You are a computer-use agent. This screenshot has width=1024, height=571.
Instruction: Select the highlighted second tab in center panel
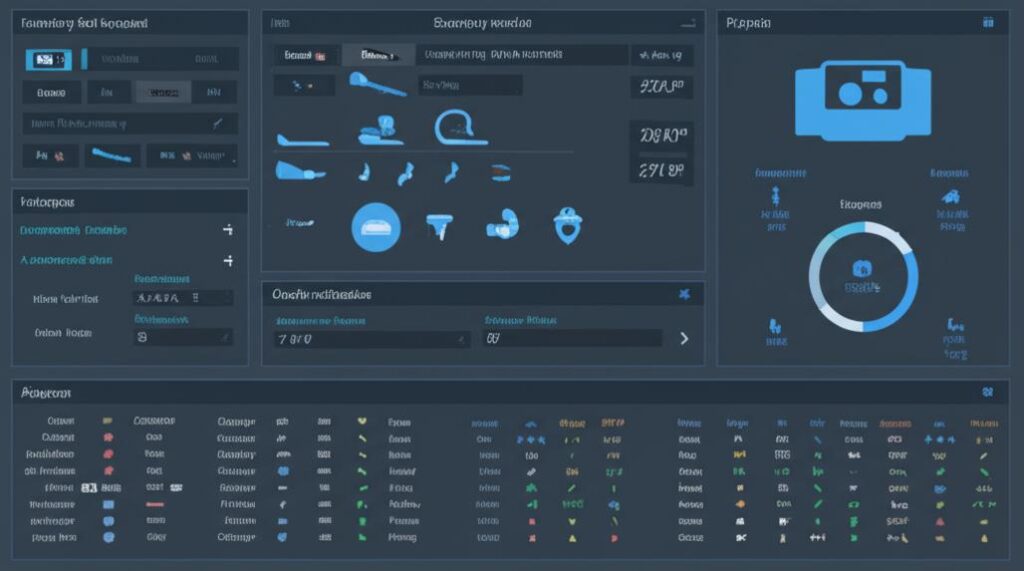[377, 56]
